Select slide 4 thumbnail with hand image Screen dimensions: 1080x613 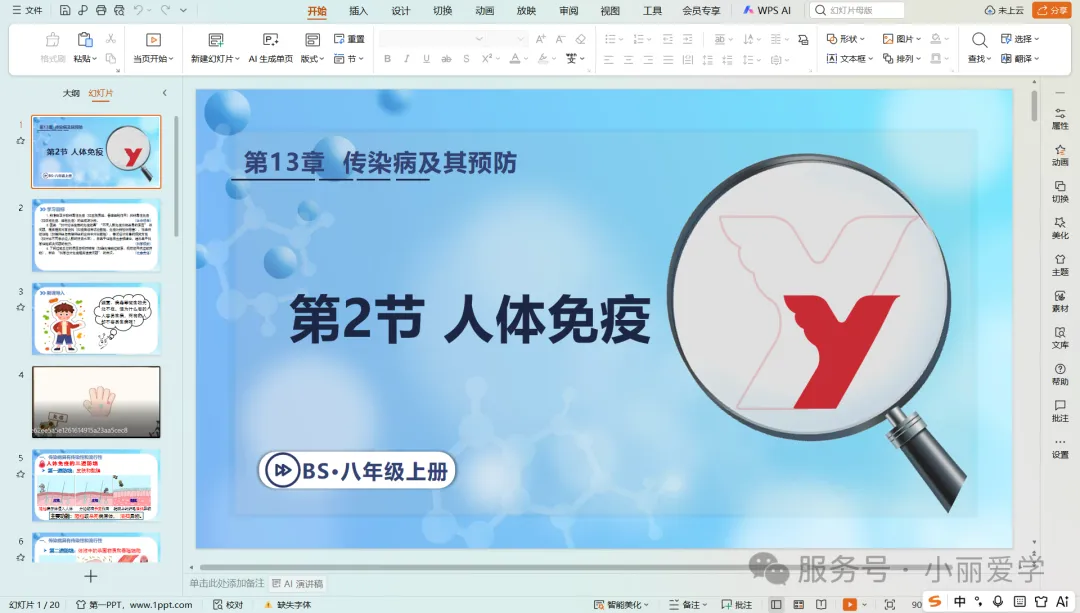pos(96,402)
